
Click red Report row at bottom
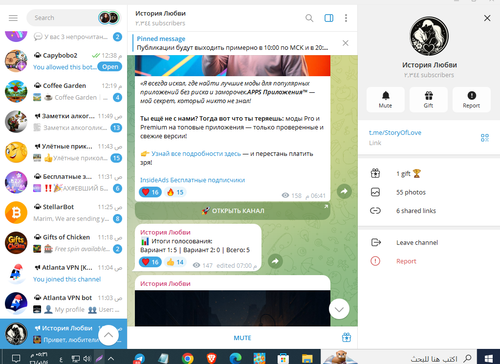[x=429, y=261]
